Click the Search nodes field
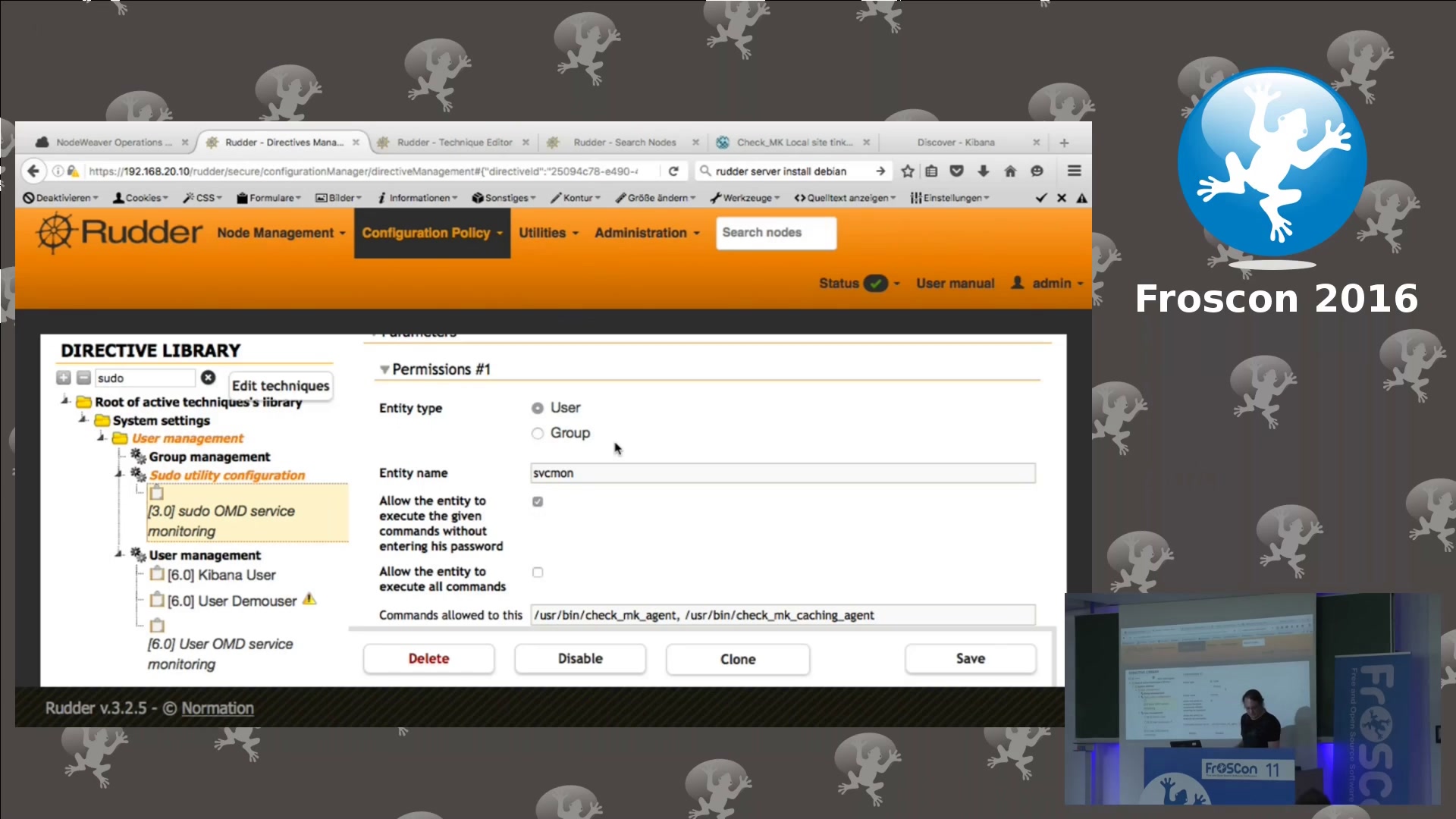Image resolution: width=1456 pixels, height=819 pixels. click(x=776, y=233)
